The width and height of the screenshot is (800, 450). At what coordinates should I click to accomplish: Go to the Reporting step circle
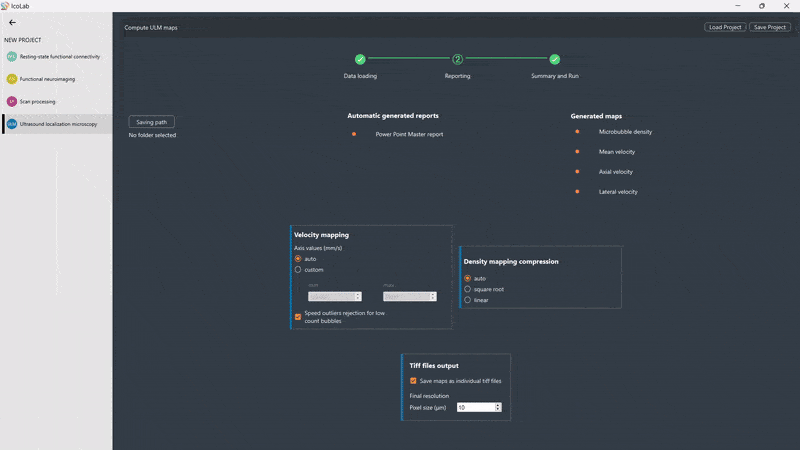point(457,60)
